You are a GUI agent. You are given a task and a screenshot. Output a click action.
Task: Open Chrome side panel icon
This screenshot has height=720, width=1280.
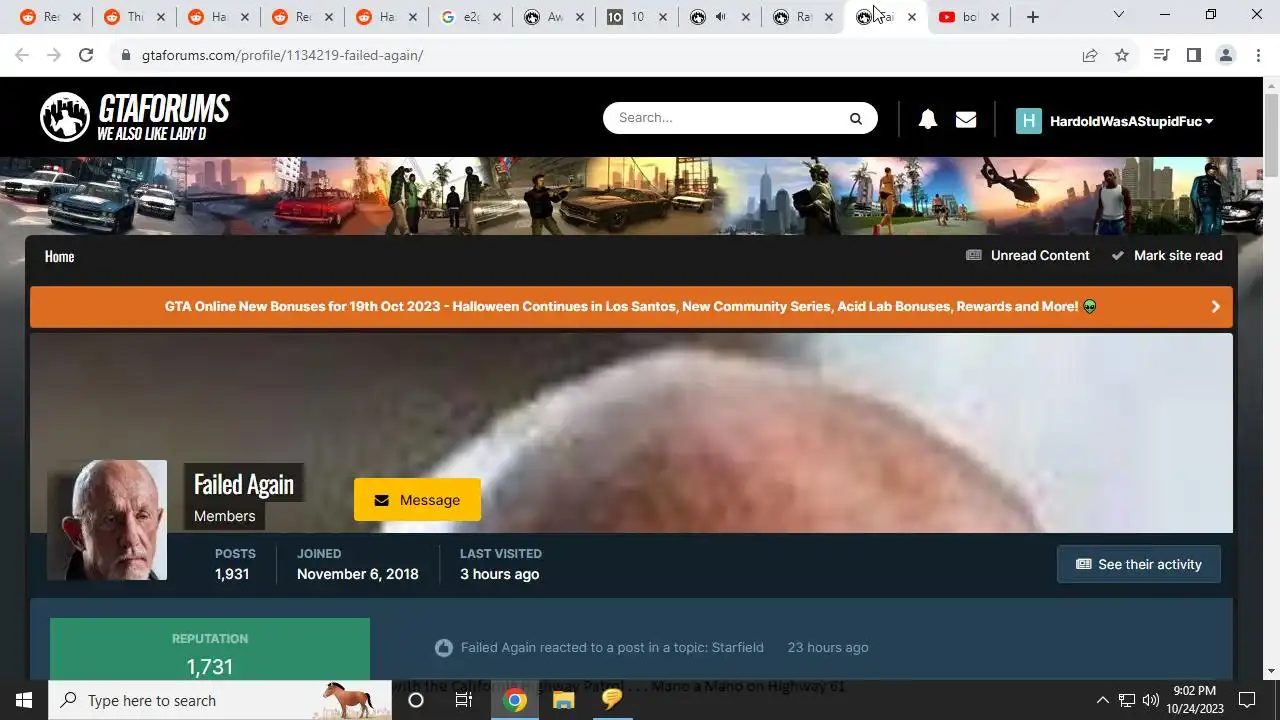pyautogui.click(x=1193, y=55)
